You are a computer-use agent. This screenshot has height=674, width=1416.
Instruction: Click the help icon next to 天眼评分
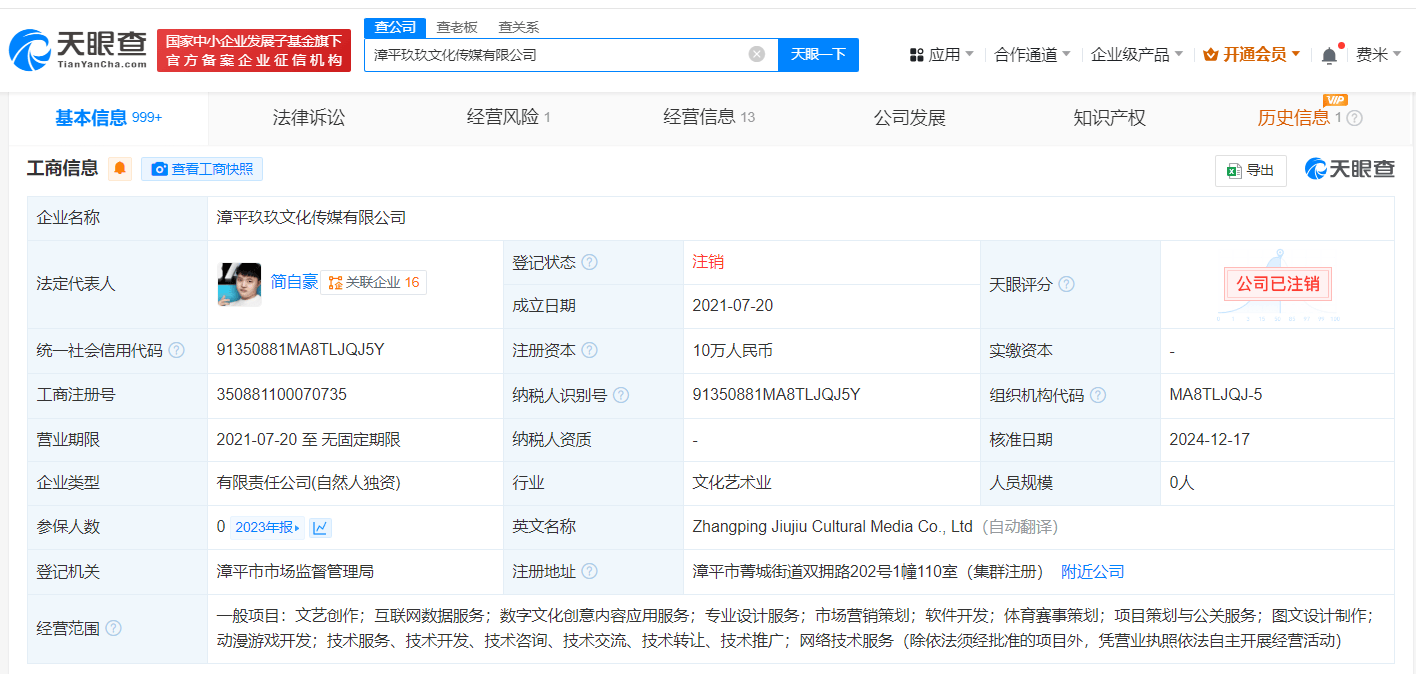click(1066, 284)
